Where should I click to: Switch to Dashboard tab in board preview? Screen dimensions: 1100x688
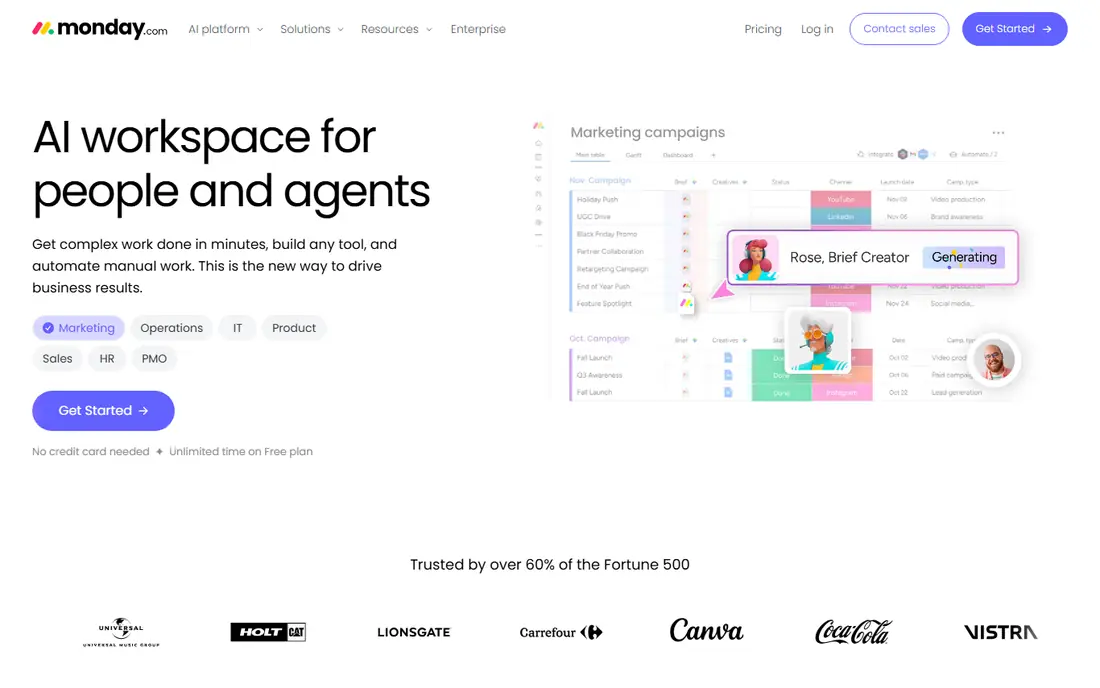point(678,155)
